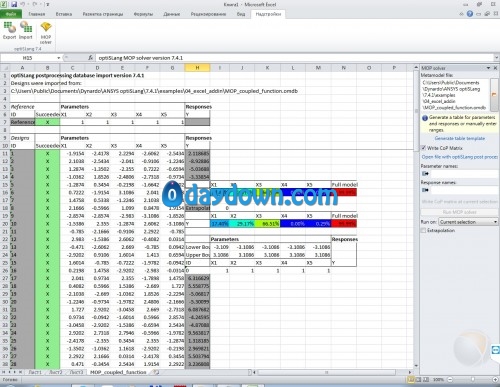Click the save icon in quick access toolbar
500x387 pixels.
14,4
